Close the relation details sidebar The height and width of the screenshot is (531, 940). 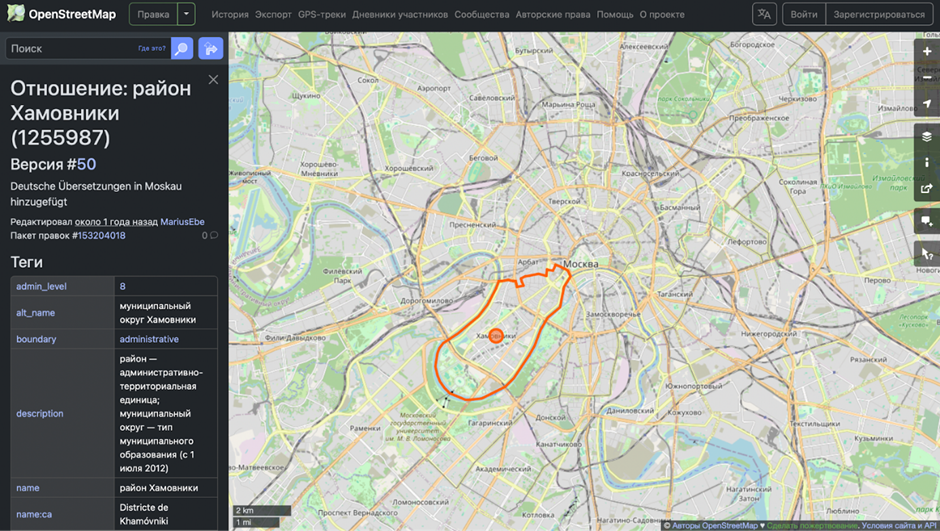(x=213, y=80)
